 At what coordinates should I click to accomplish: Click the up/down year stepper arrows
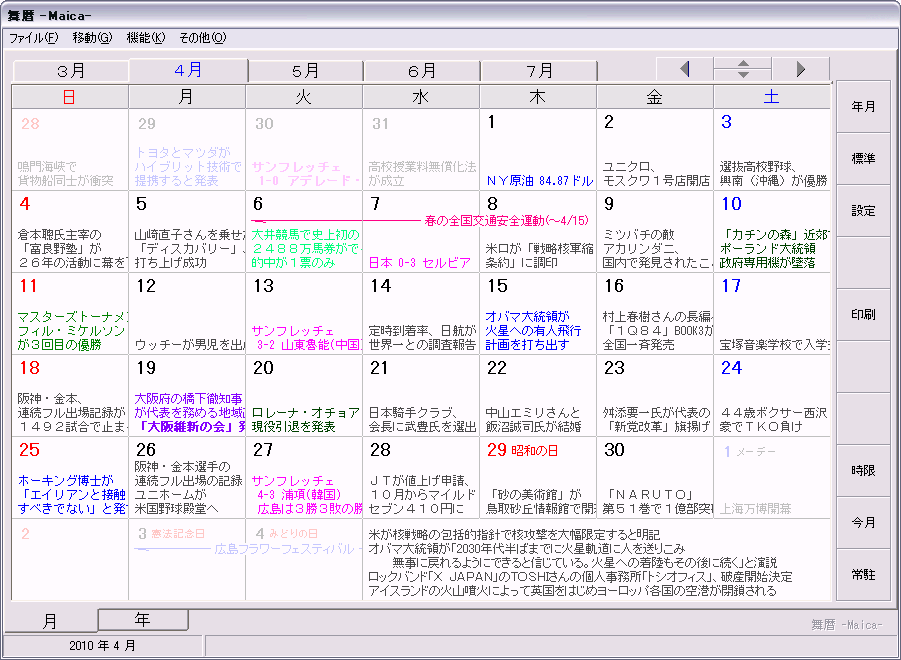click(742, 70)
